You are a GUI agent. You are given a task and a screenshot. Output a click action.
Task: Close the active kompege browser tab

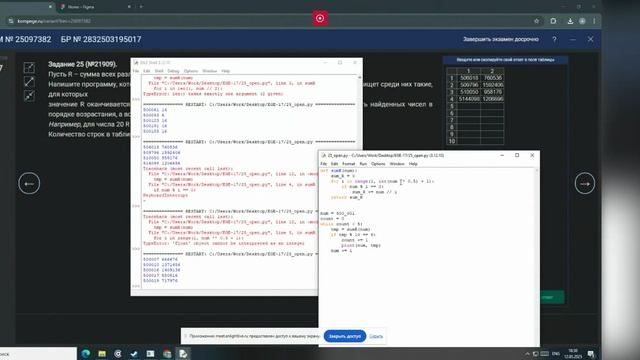[x=50, y=7]
